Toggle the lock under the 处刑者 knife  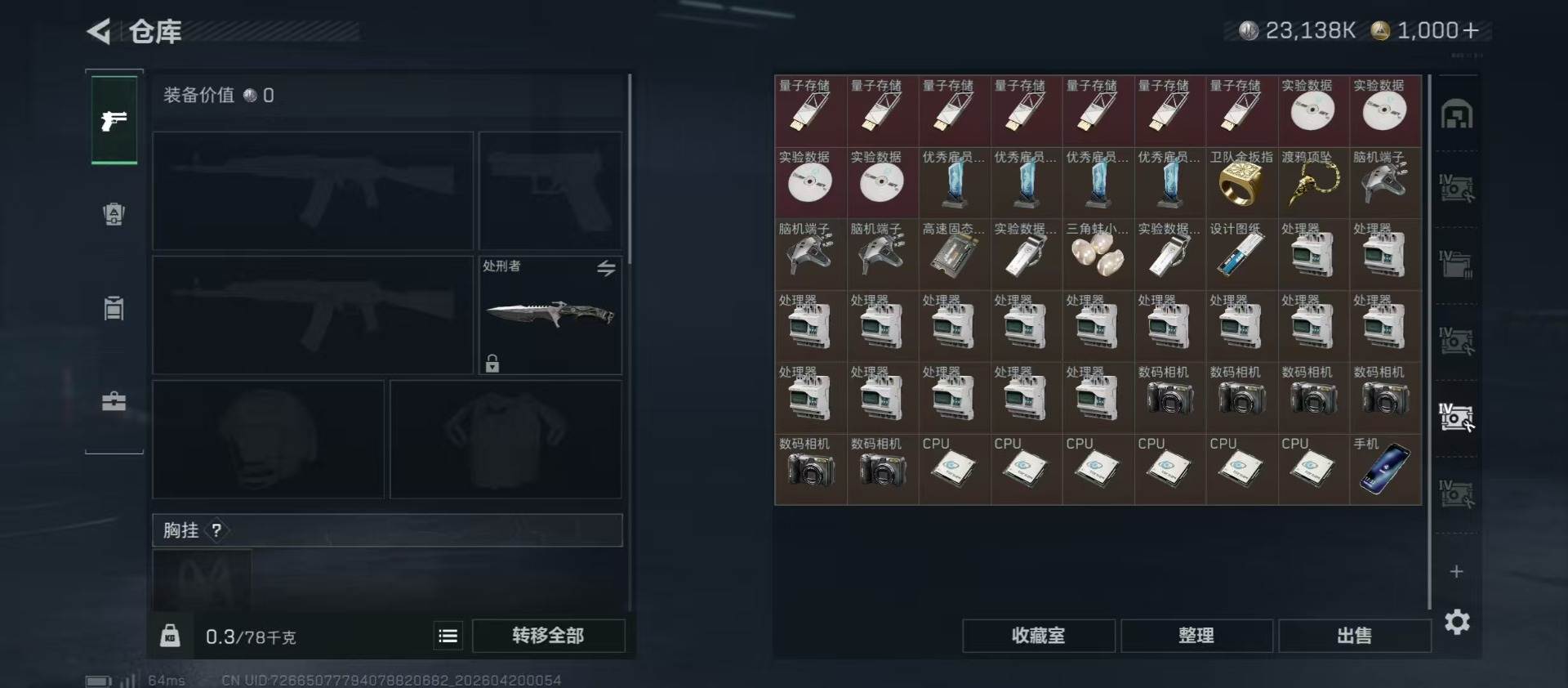tap(492, 363)
